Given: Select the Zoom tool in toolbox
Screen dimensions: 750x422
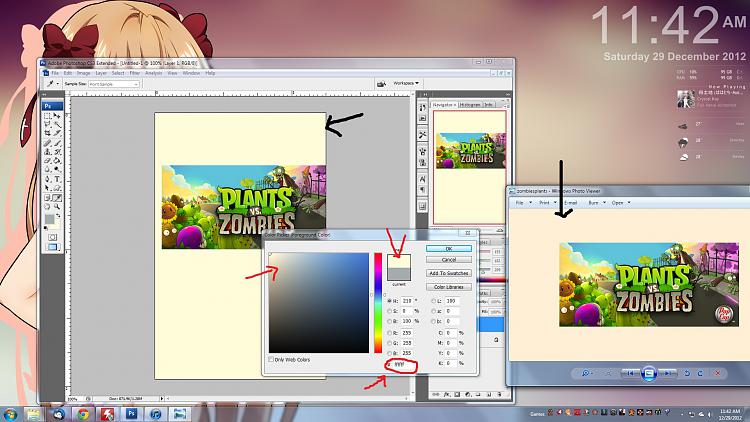Looking at the screenshot, I should pos(57,206).
